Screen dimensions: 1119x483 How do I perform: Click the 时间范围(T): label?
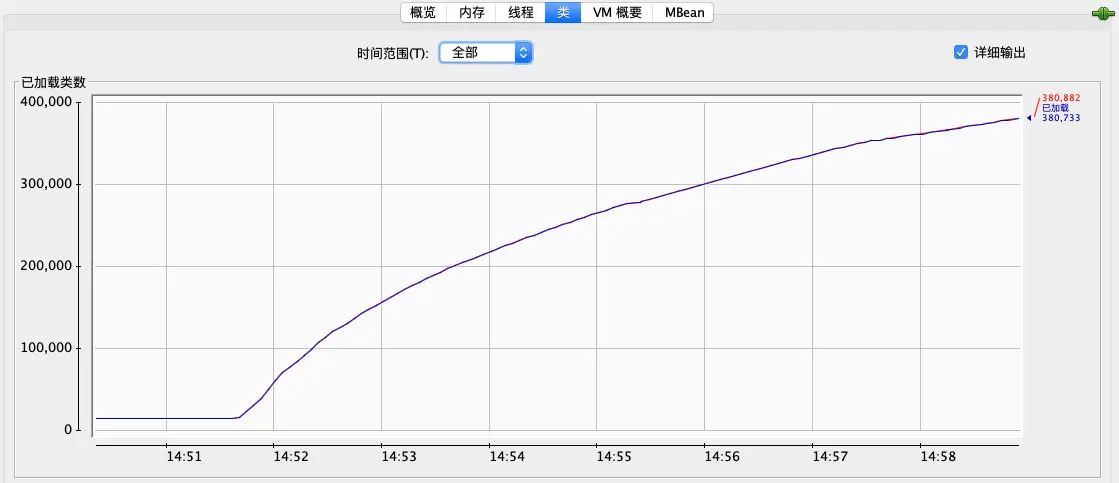393,54
